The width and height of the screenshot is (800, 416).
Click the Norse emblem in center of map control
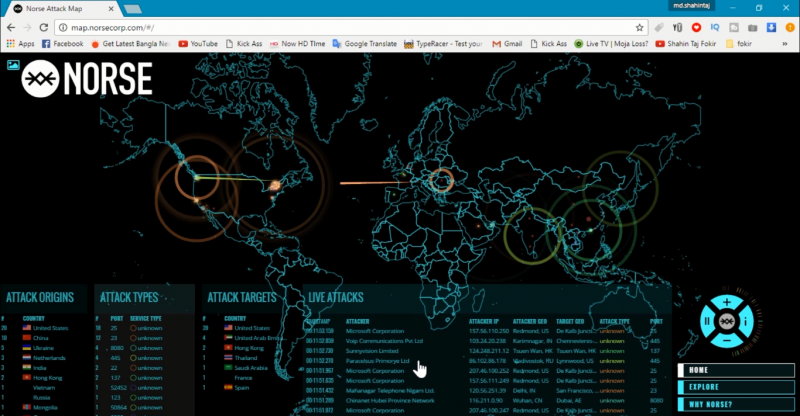[727, 322]
